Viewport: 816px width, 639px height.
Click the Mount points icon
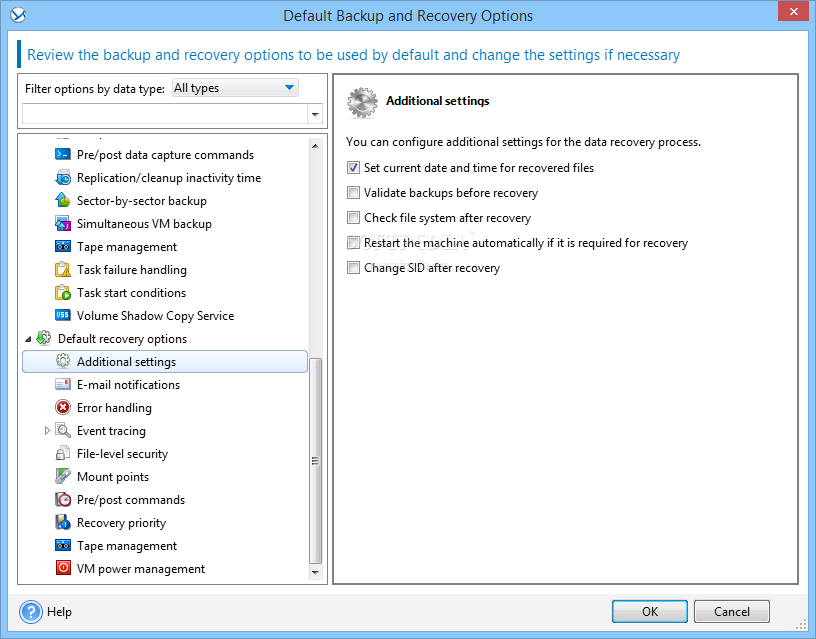pos(63,476)
